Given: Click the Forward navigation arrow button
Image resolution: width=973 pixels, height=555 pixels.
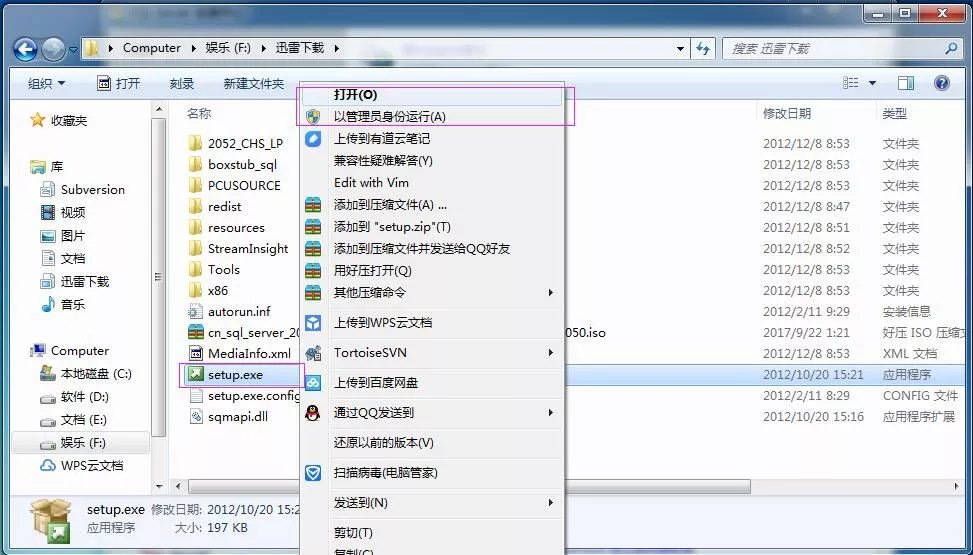Looking at the screenshot, I should (53, 48).
